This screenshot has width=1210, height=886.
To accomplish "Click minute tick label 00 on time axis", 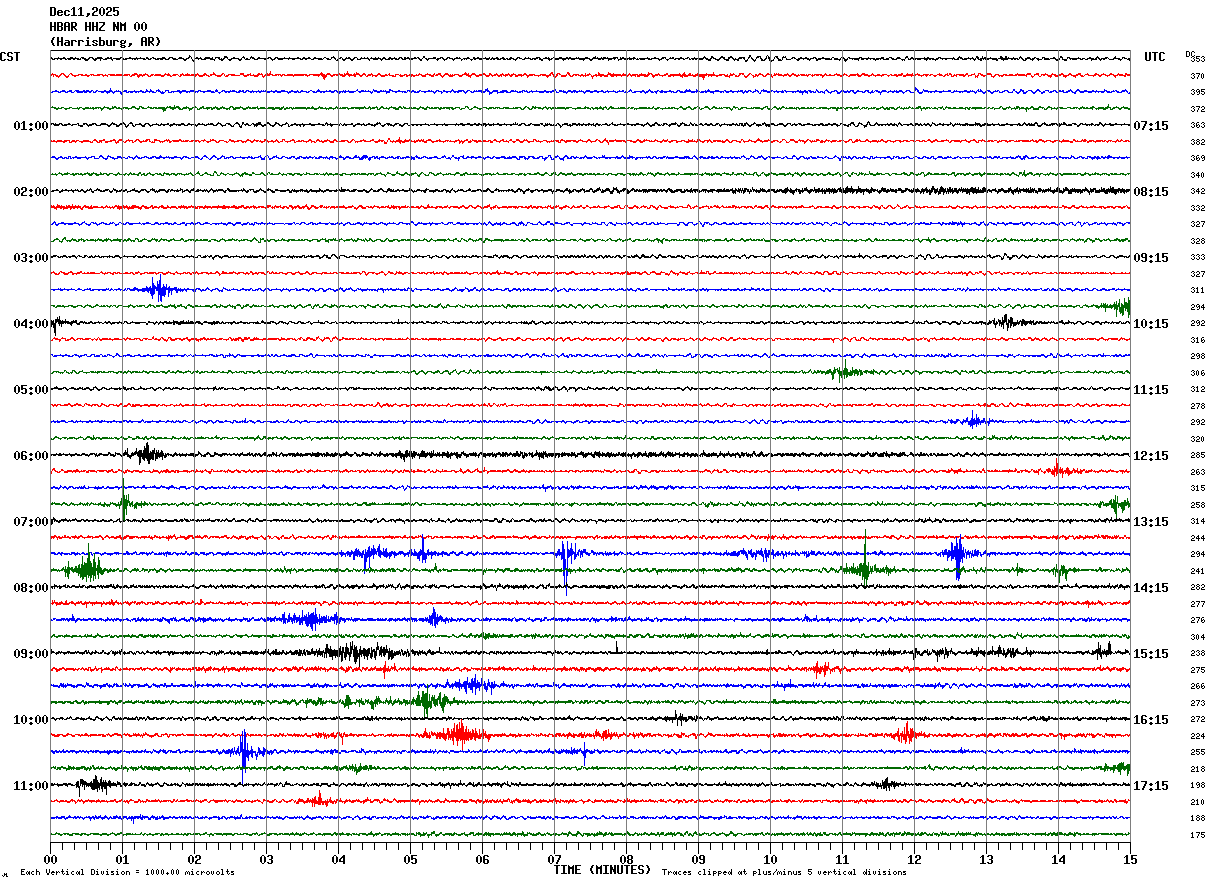I will pyautogui.click(x=50, y=860).
